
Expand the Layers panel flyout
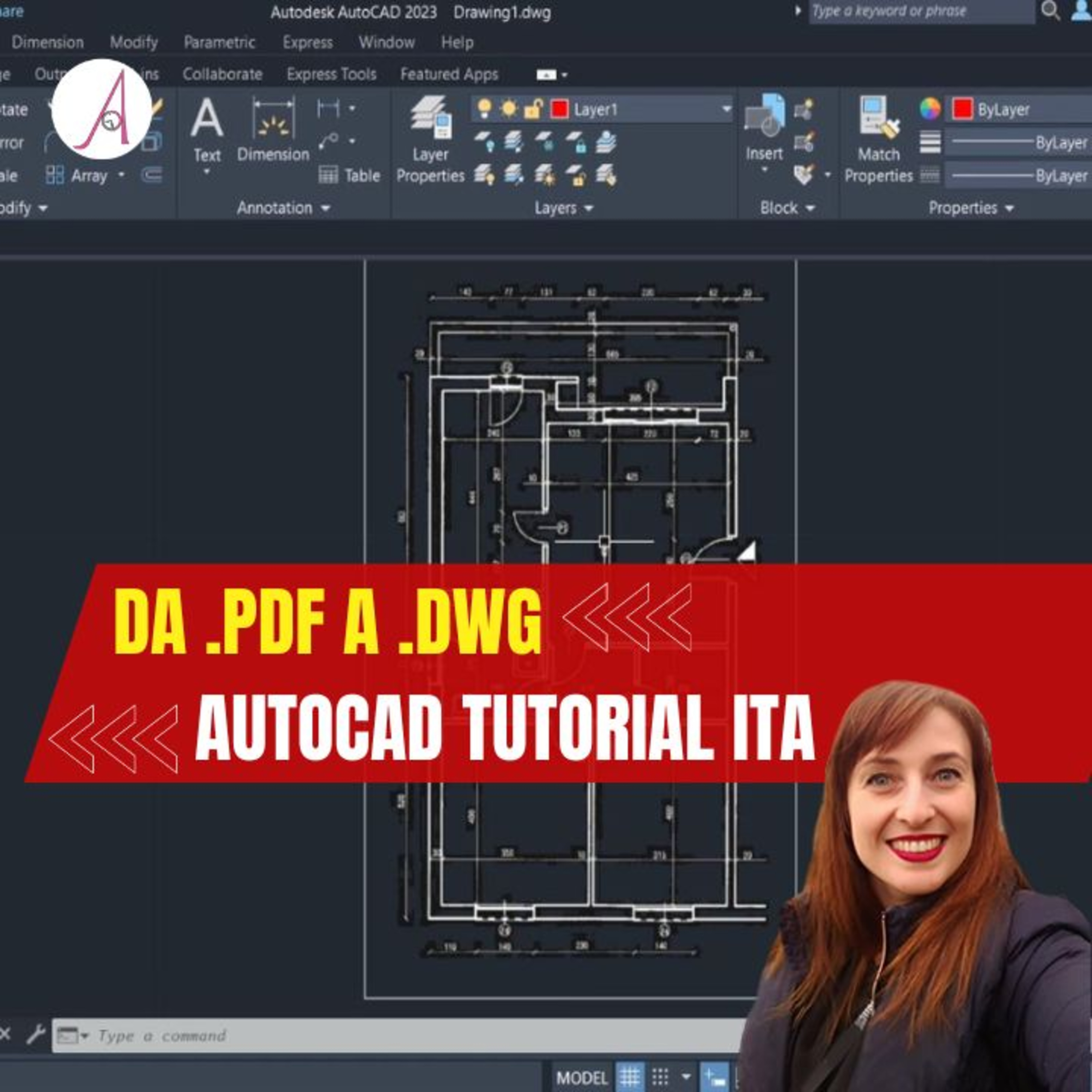[x=588, y=208]
